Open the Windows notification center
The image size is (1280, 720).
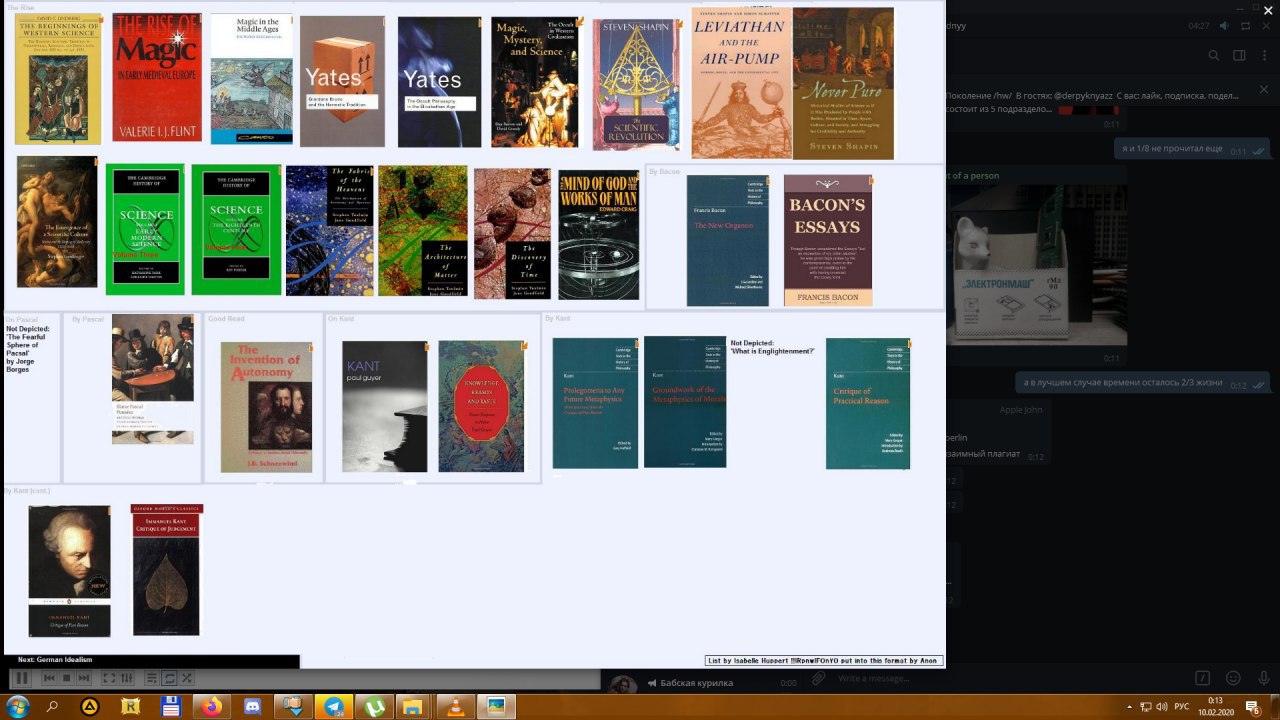pos(1252,707)
